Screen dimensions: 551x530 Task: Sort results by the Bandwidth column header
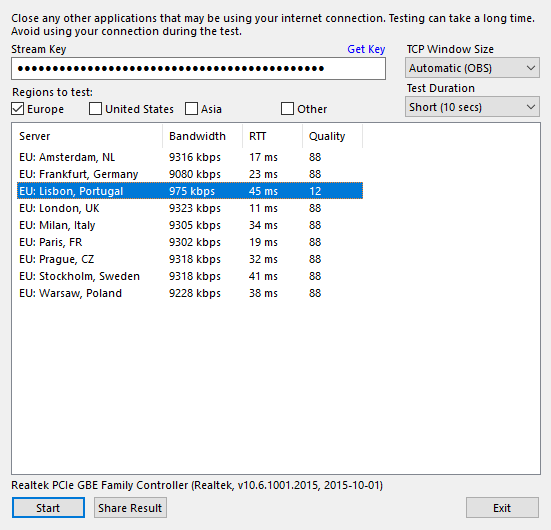tap(202, 136)
